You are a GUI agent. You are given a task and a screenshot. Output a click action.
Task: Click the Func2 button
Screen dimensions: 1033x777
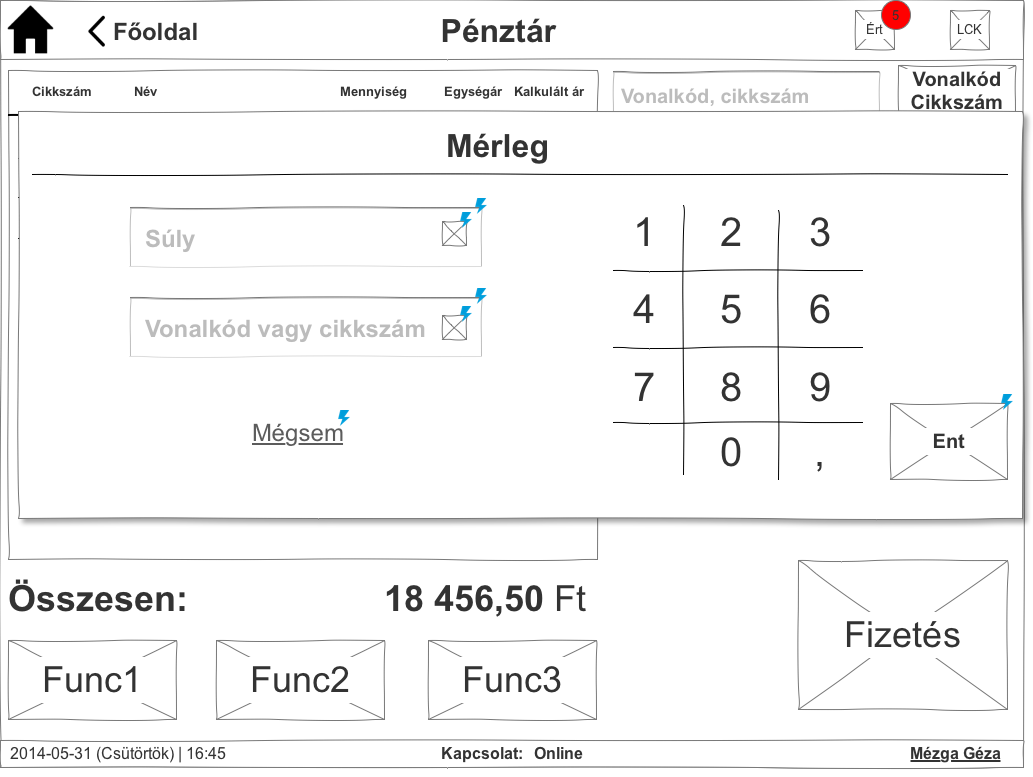pos(300,680)
